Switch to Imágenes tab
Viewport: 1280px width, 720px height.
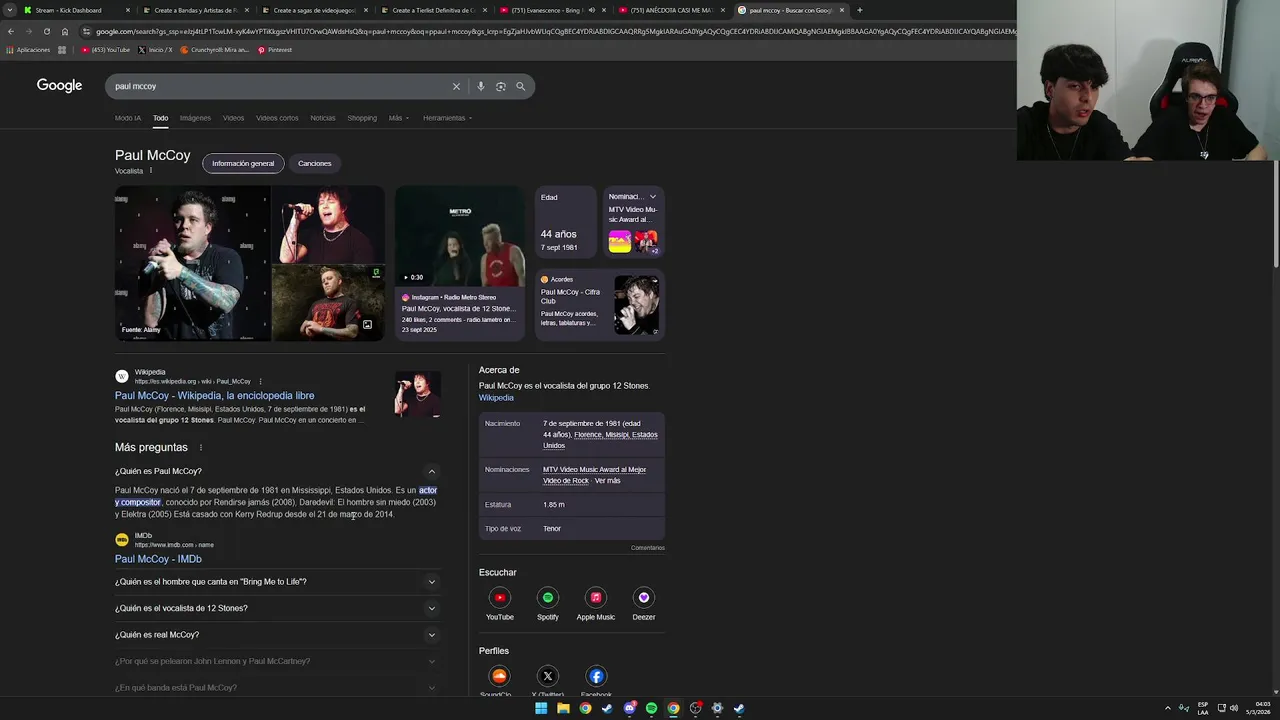(x=195, y=118)
